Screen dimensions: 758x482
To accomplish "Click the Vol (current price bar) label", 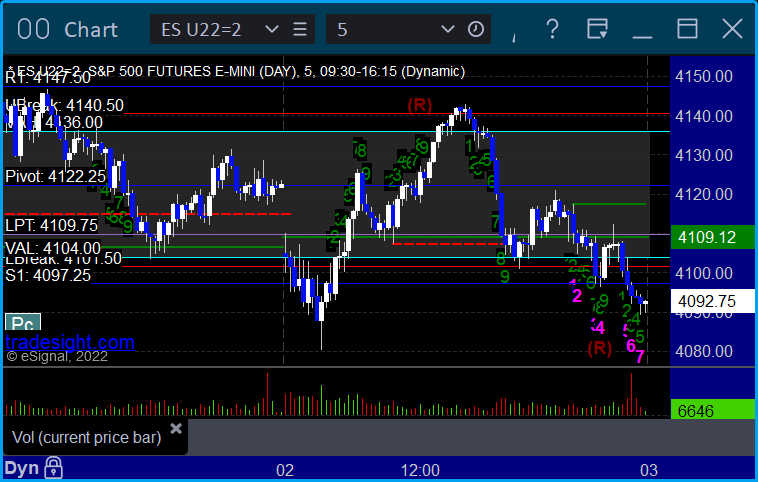I will click(x=87, y=438).
